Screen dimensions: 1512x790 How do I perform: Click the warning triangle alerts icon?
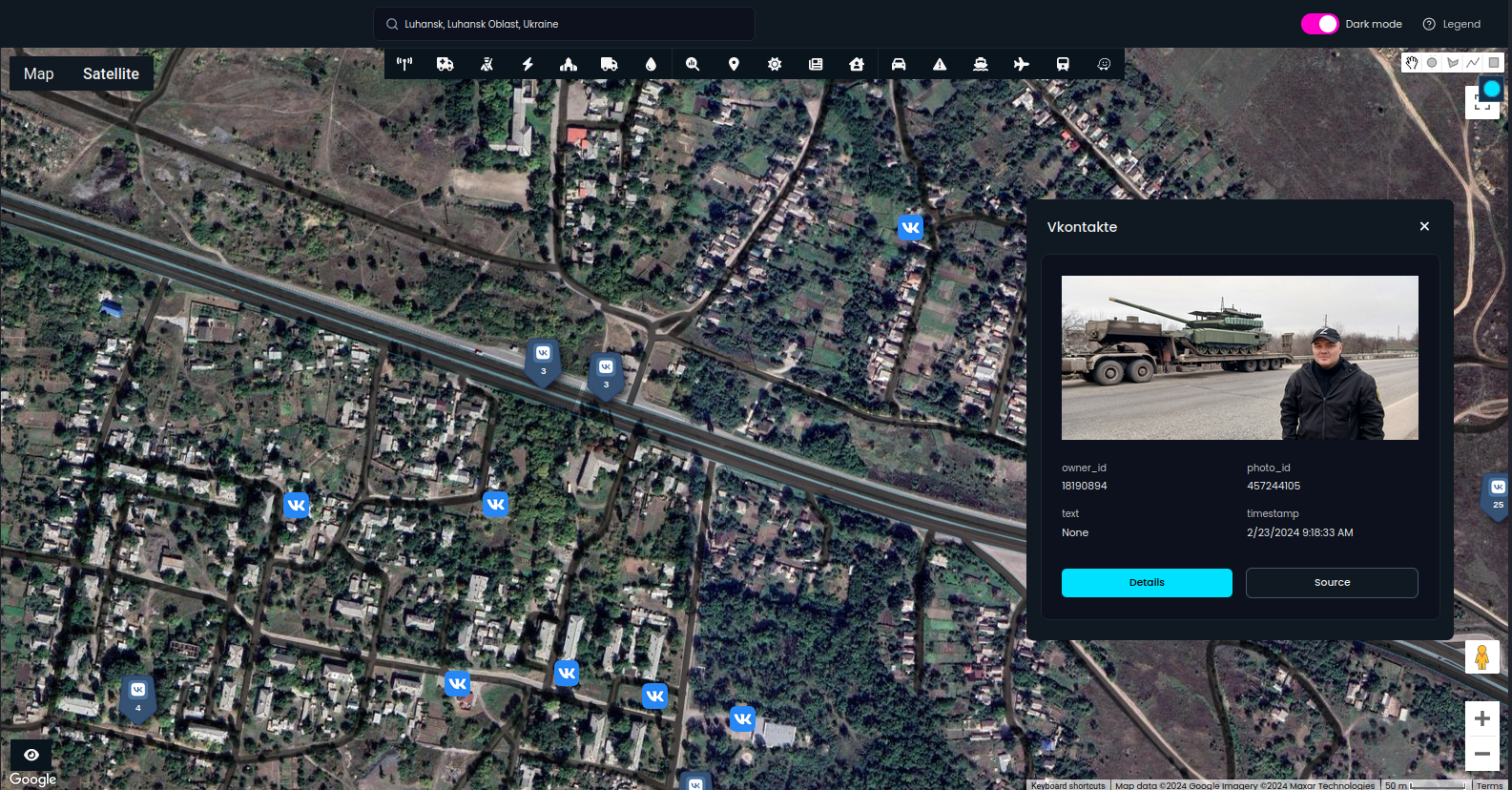pos(940,64)
